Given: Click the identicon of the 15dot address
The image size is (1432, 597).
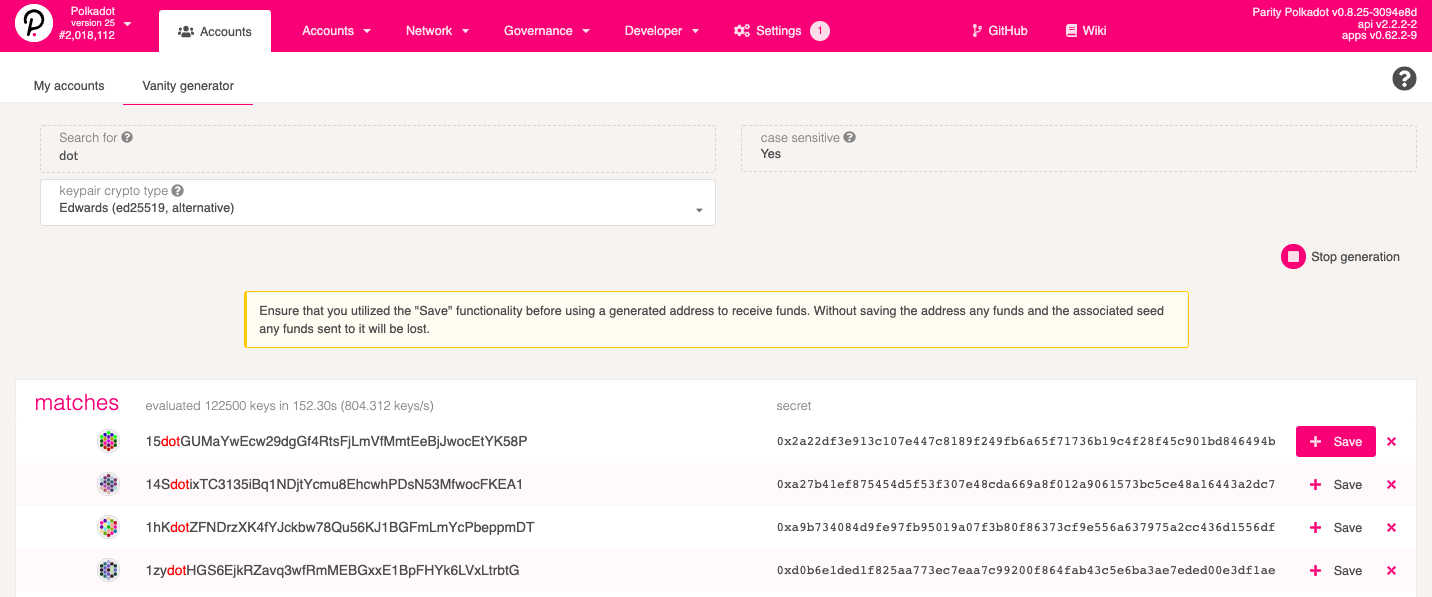Looking at the screenshot, I should pyautogui.click(x=108, y=441).
